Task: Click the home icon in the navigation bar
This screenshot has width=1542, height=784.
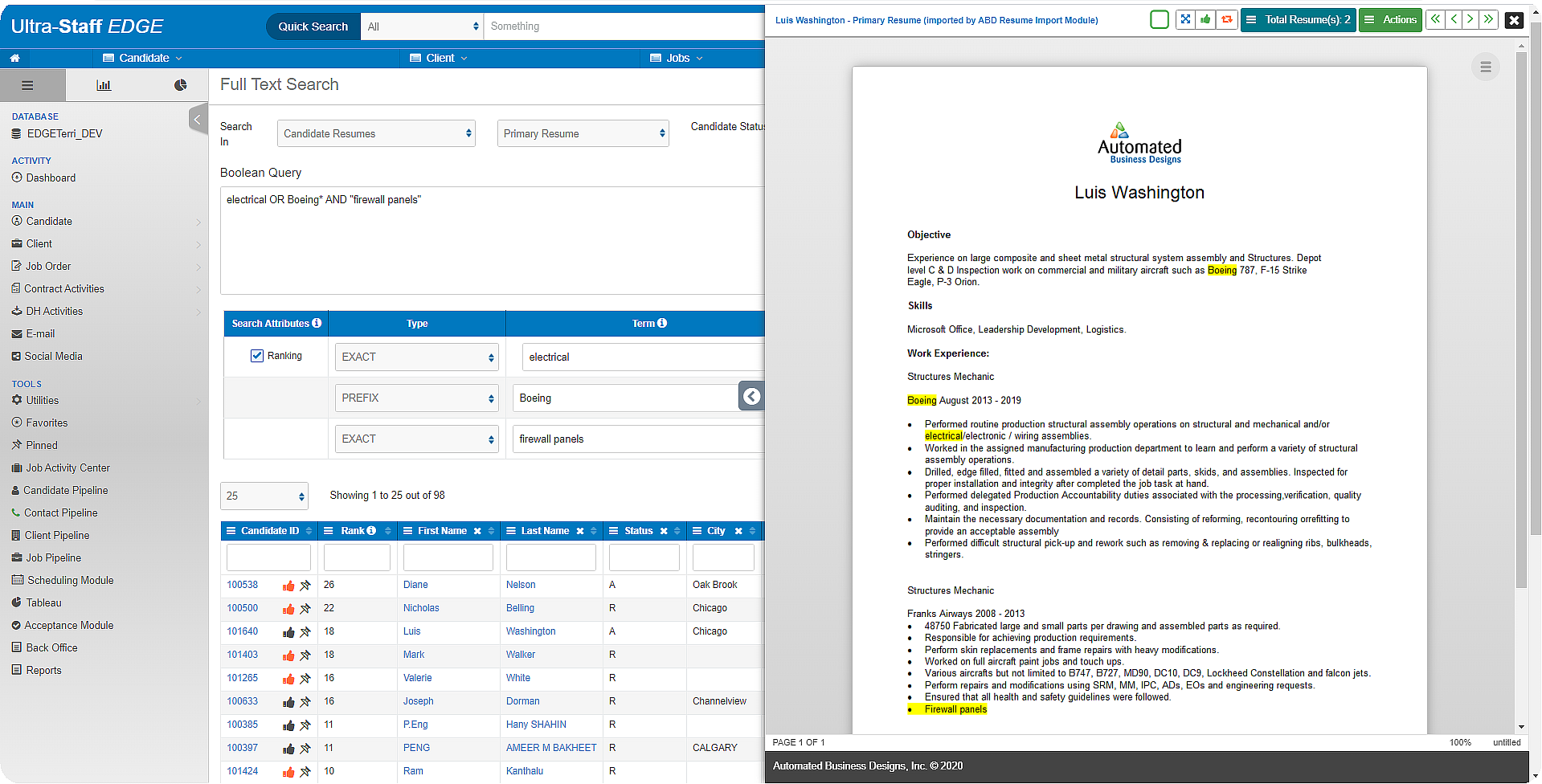Action: coord(14,58)
